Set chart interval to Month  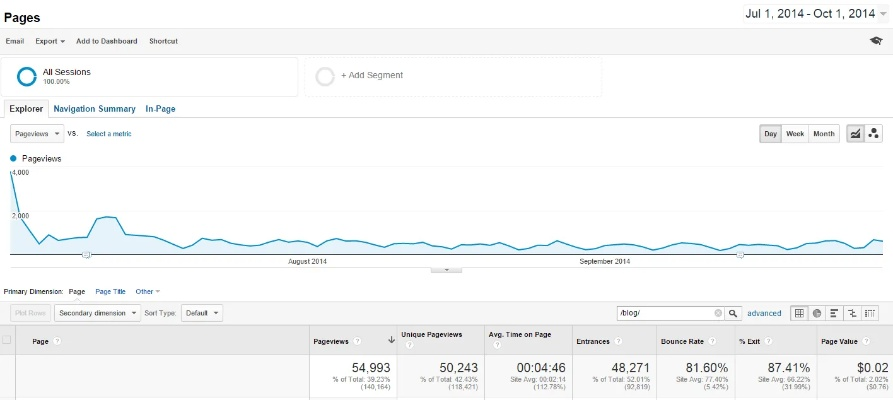824,134
